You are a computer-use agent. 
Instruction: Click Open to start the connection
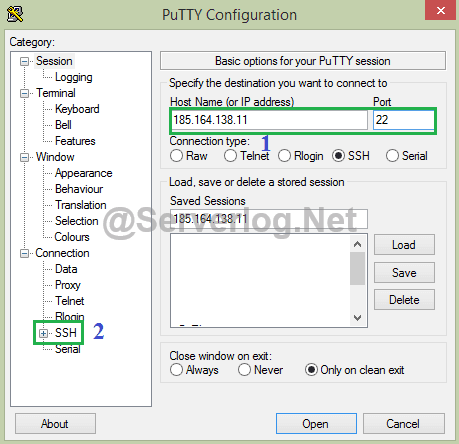pos(316,424)
